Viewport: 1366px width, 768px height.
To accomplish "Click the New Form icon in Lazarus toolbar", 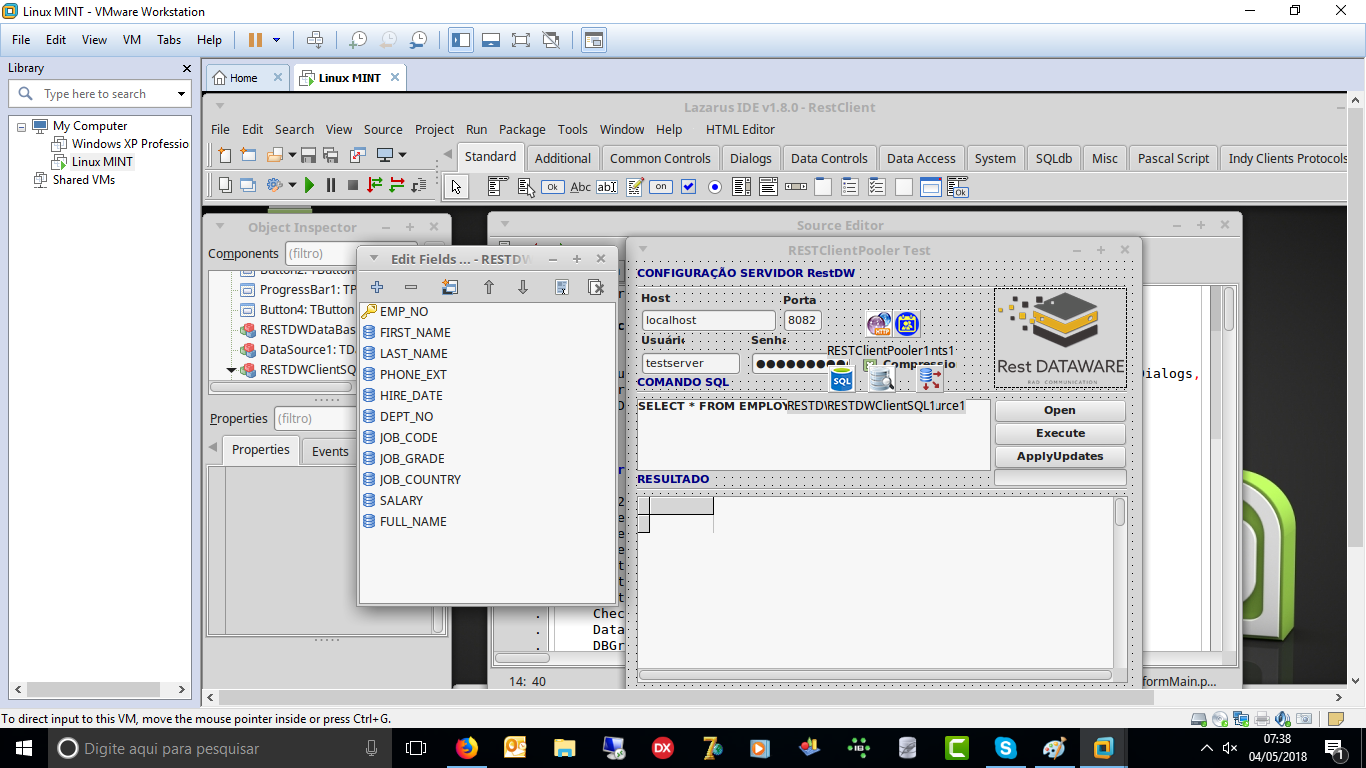I will tap(248, 155).
